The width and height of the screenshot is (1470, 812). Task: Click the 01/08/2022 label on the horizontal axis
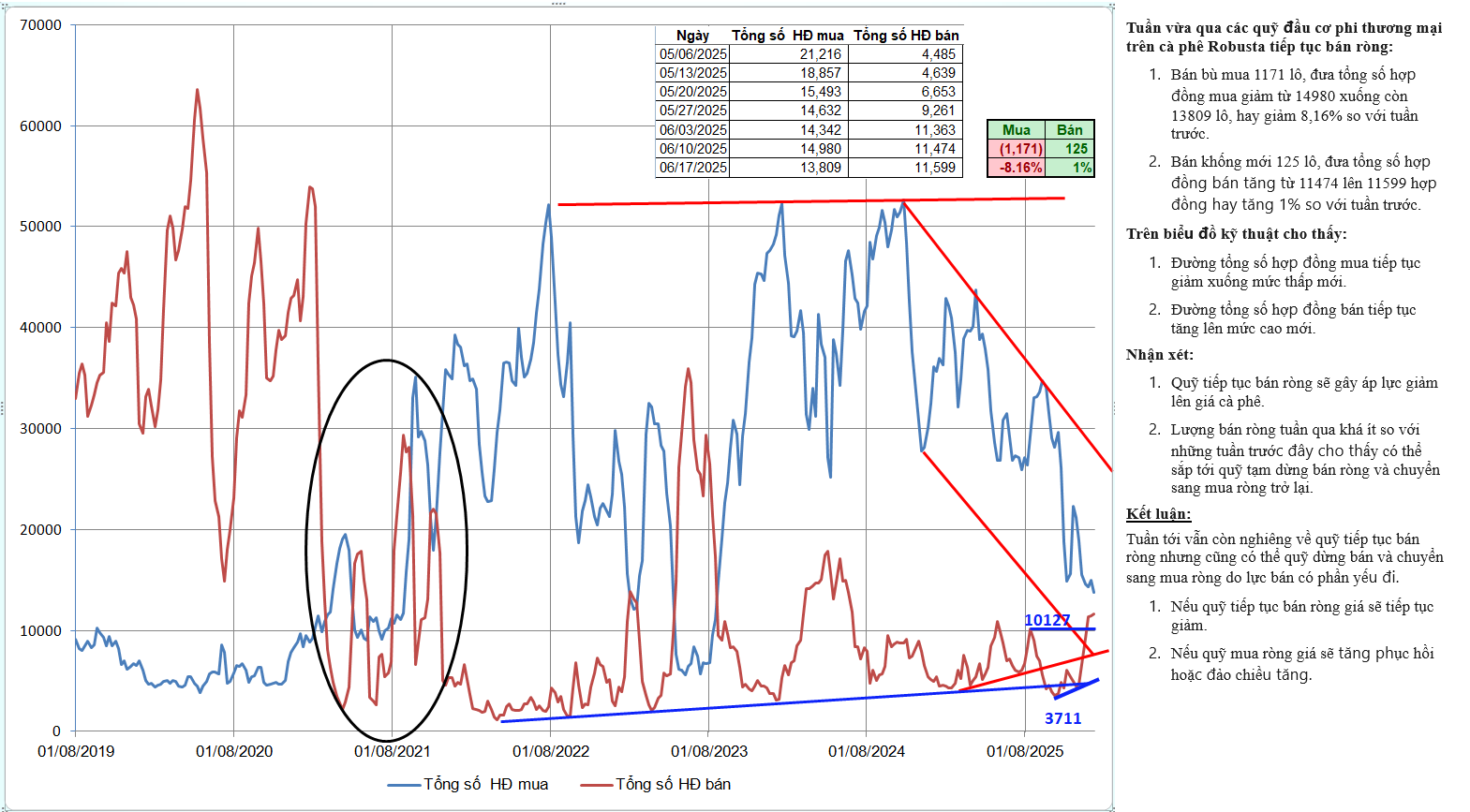pyautogui.click(x=551, y=751)
